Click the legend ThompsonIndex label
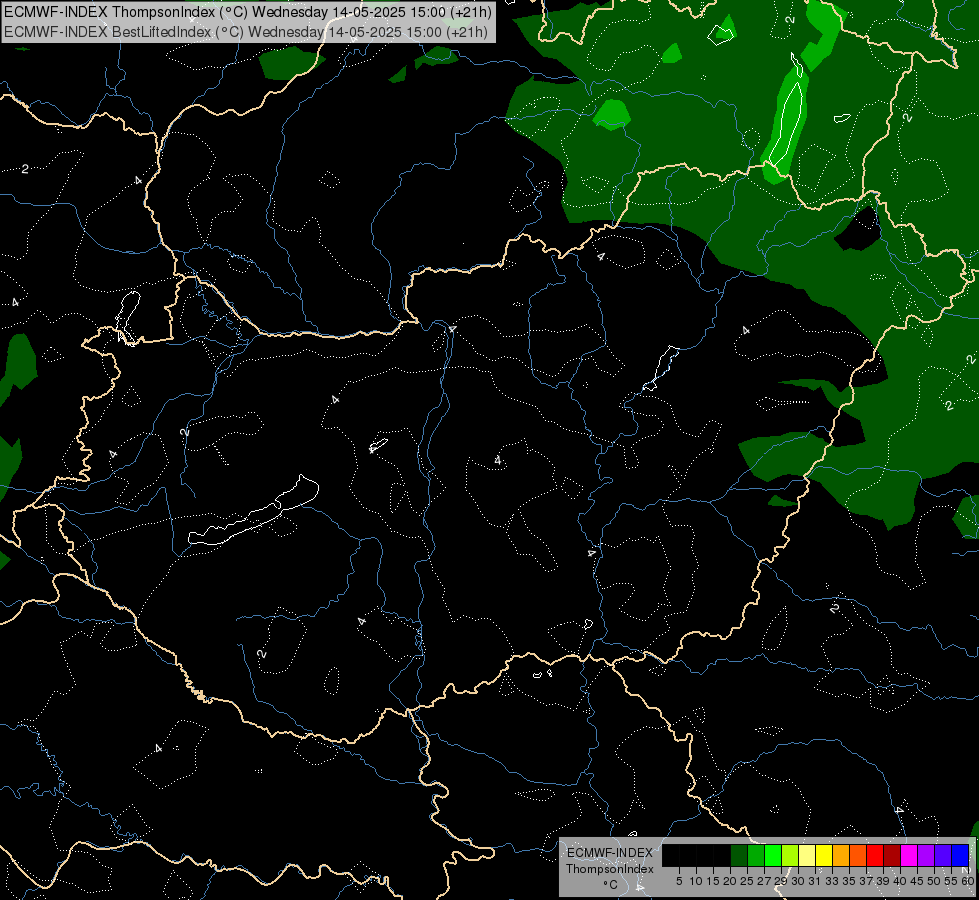The width and height of the screenshot is (979, 900). (609, 869)
